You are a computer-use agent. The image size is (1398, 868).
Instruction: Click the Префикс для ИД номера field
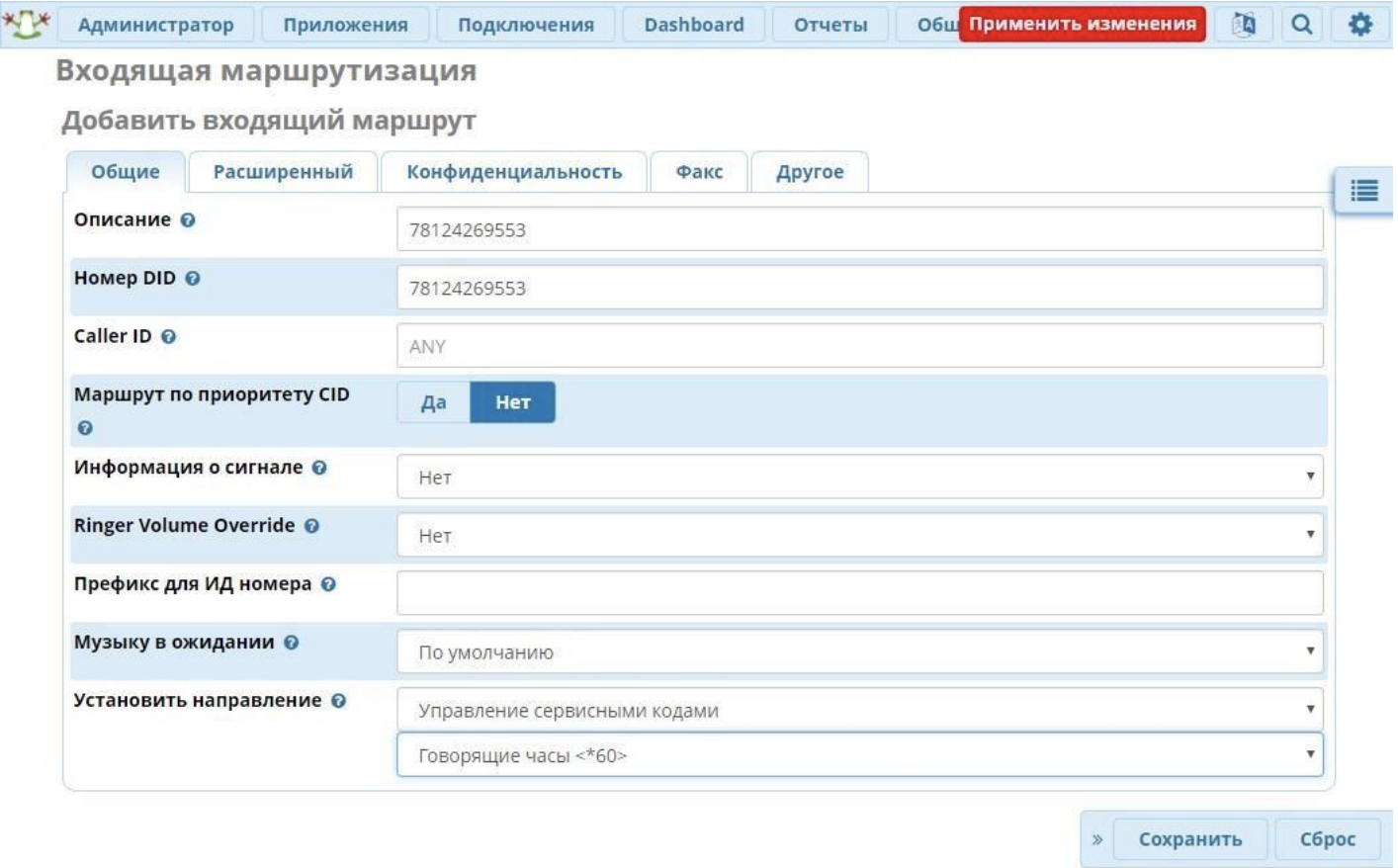click(858, 593)
